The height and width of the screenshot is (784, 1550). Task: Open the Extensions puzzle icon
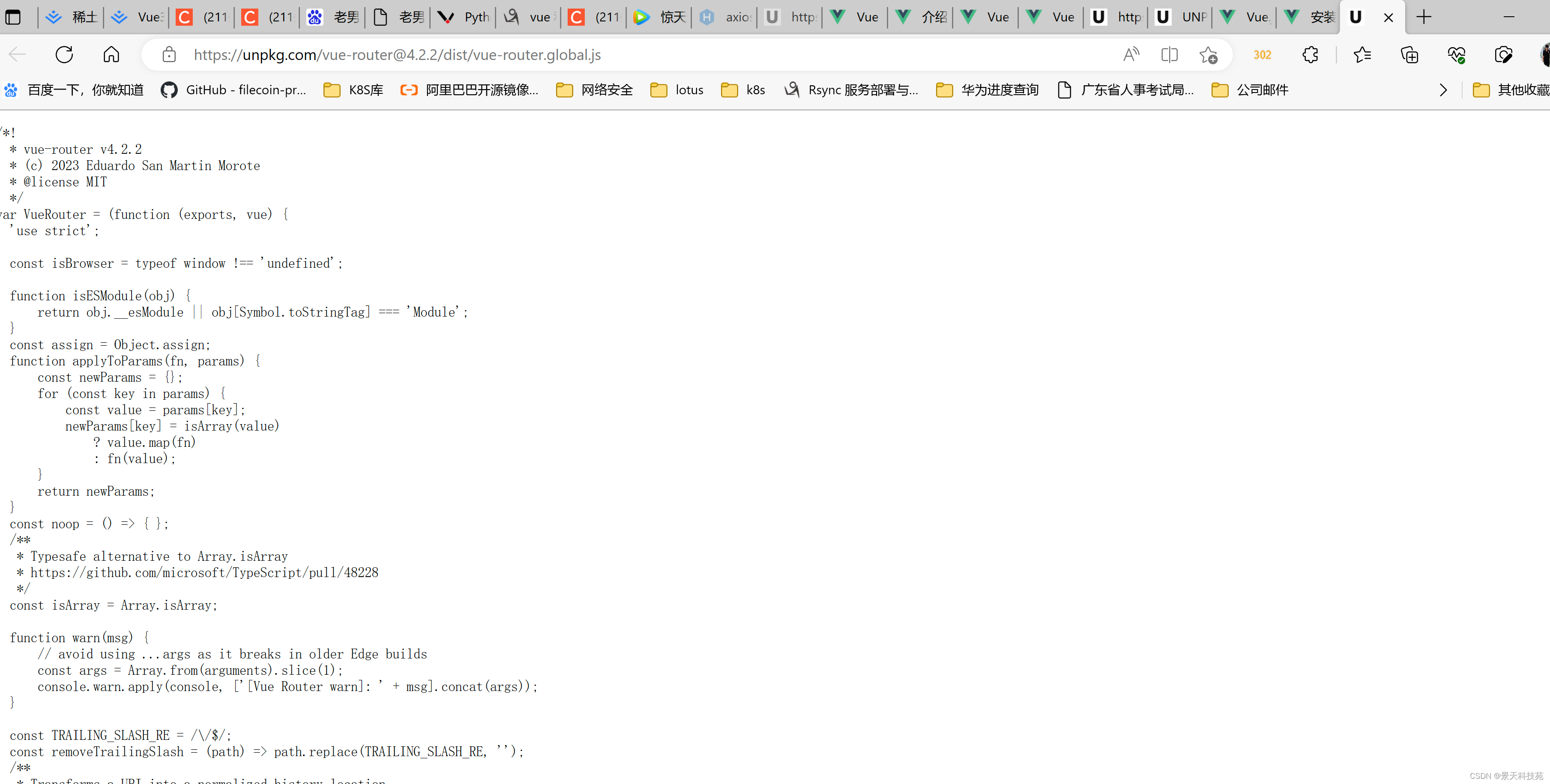pyautogui.click(x=1310, y=55)
